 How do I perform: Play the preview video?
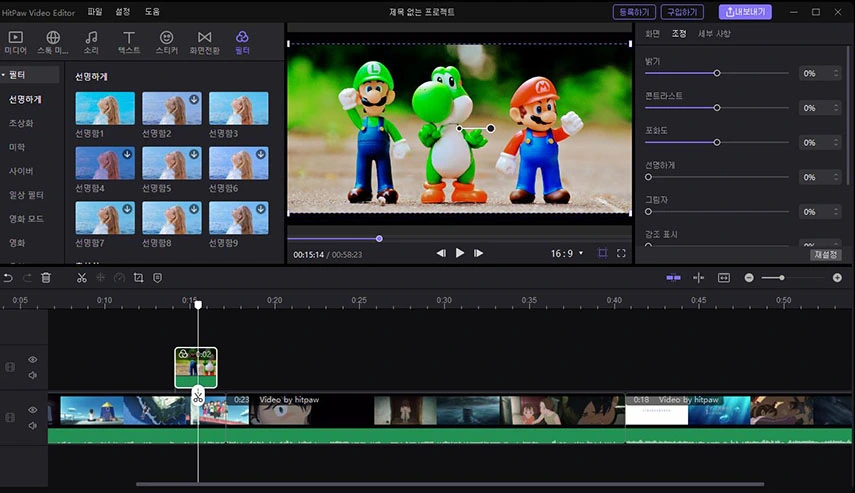pos(460,253)
